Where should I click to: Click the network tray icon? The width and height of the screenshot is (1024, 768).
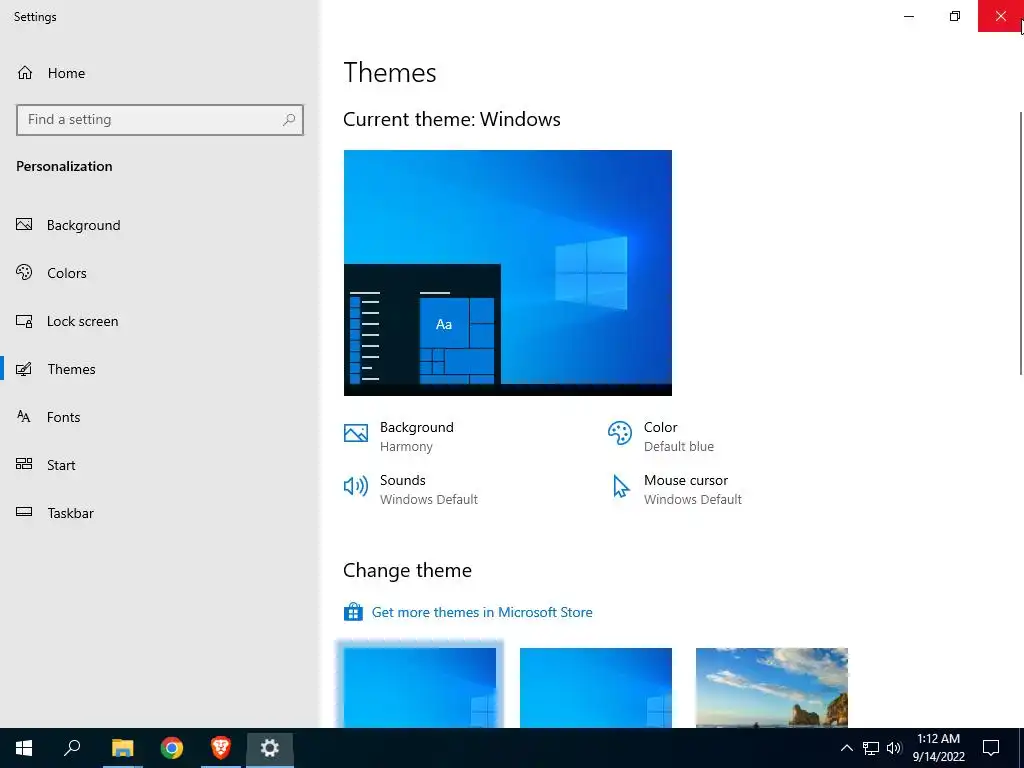(x=871, y=748)
